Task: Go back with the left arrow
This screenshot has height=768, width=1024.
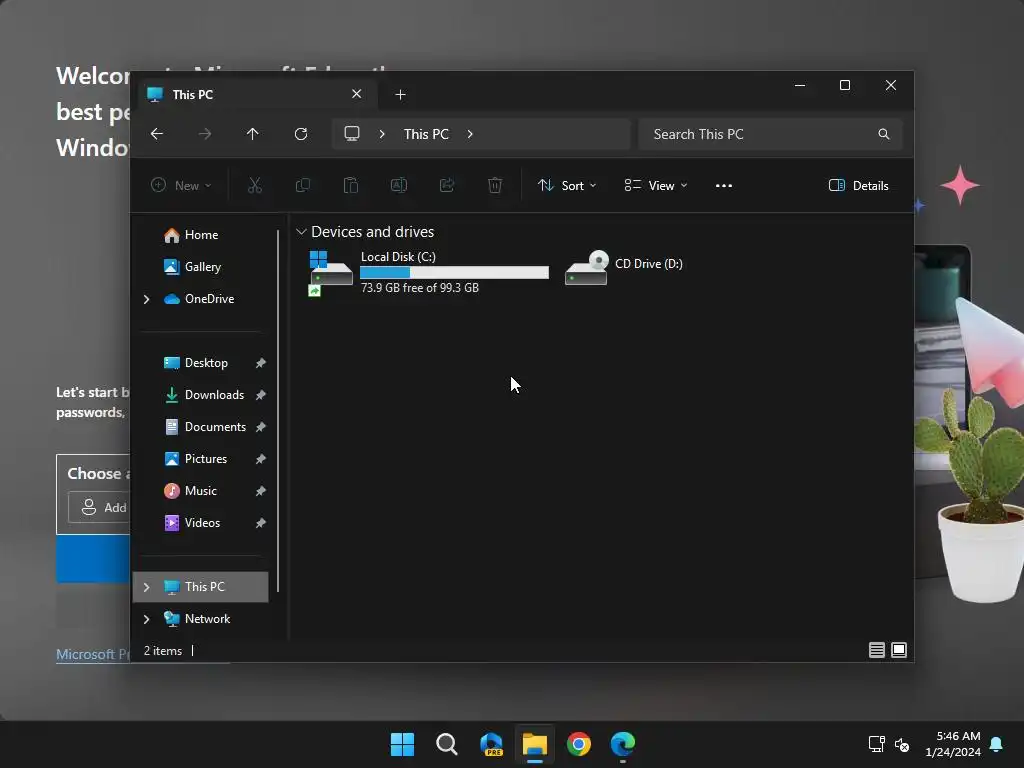Action: tap(157, 134)
